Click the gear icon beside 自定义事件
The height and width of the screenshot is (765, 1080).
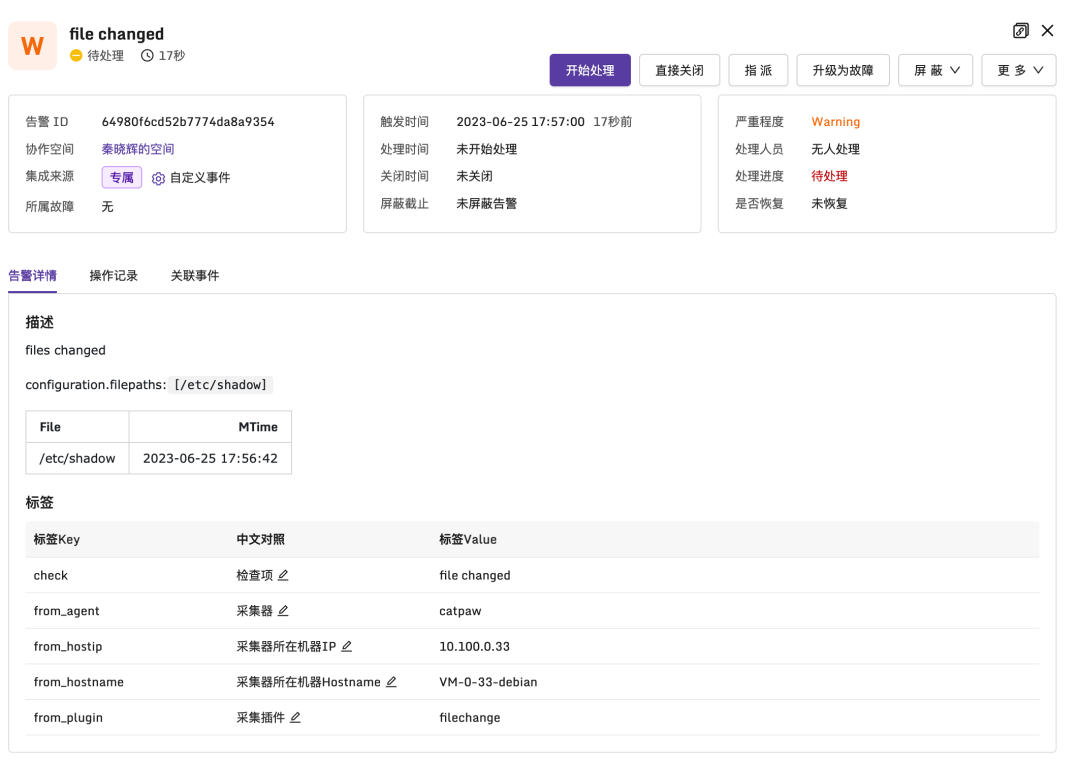[x=158, y=178]
